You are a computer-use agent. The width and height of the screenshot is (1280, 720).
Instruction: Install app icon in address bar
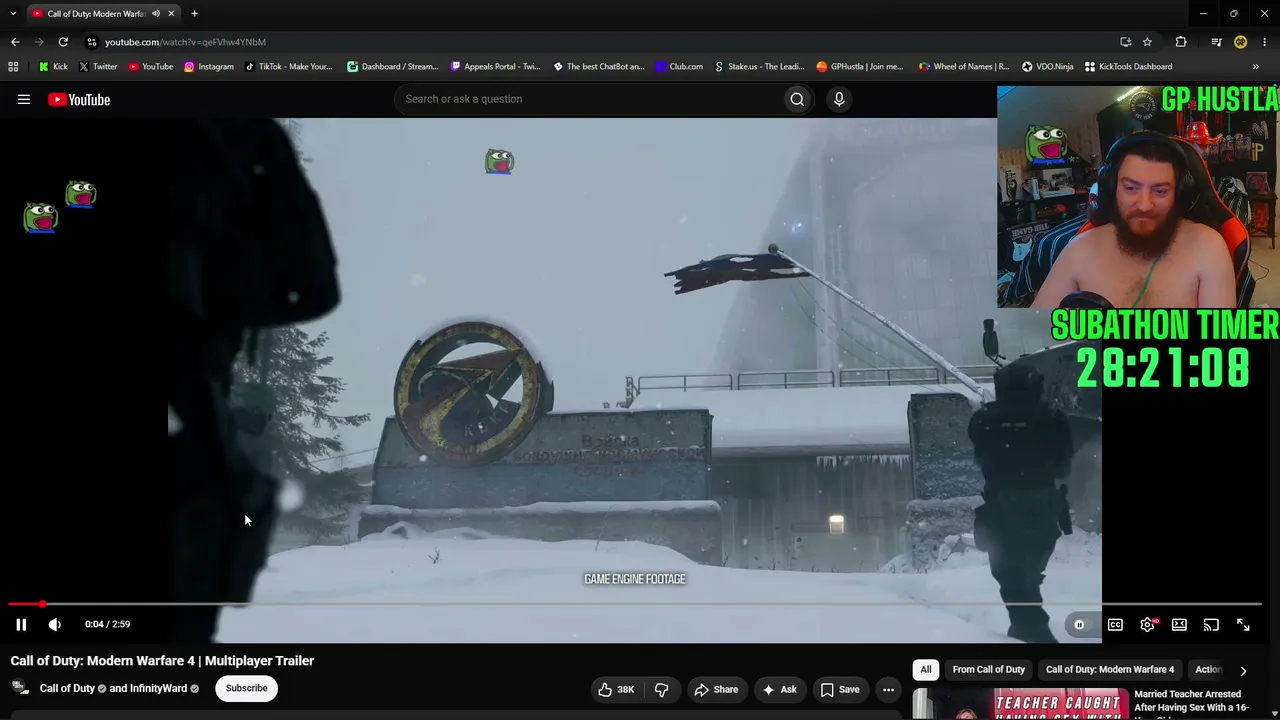point(1125,42)
